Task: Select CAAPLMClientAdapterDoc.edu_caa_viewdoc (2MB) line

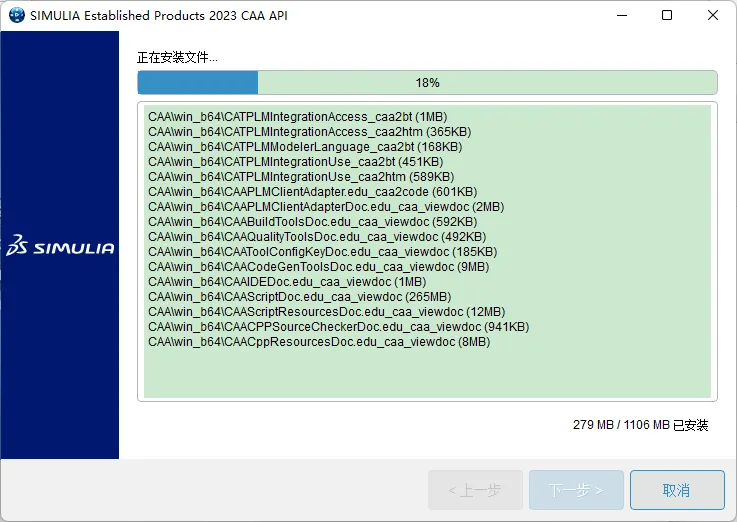Action: [326, 207]
